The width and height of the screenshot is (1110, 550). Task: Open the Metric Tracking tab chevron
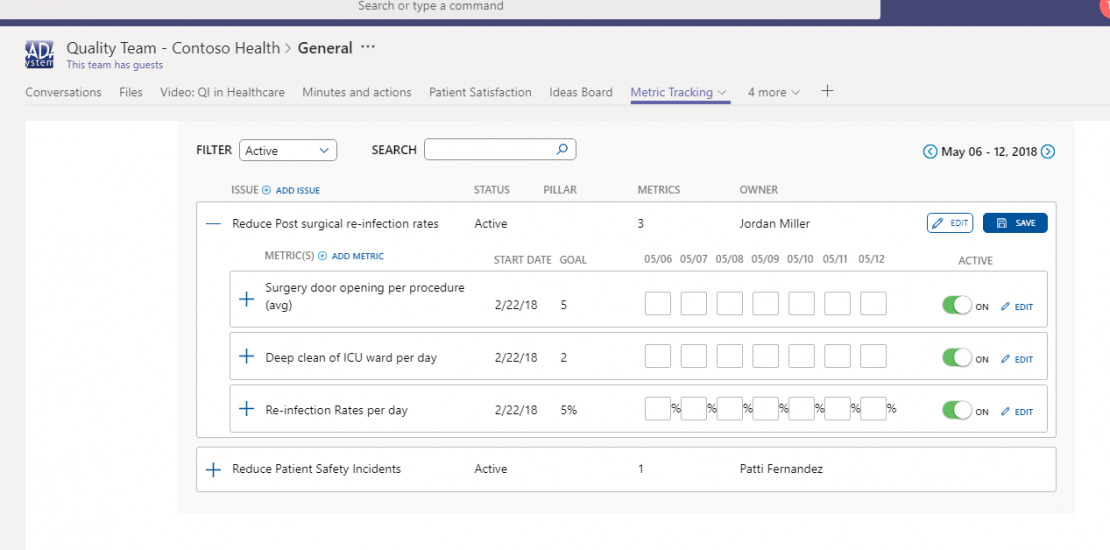(722, 92)
